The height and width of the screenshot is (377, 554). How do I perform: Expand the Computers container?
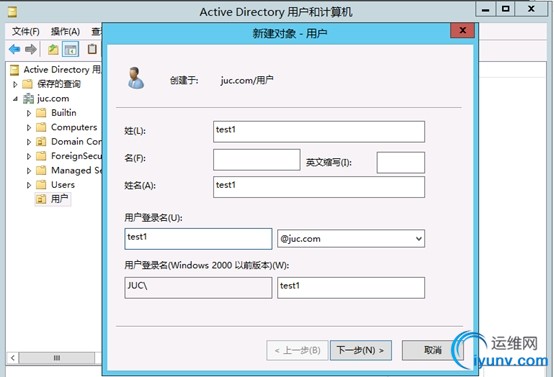point(29,128)
